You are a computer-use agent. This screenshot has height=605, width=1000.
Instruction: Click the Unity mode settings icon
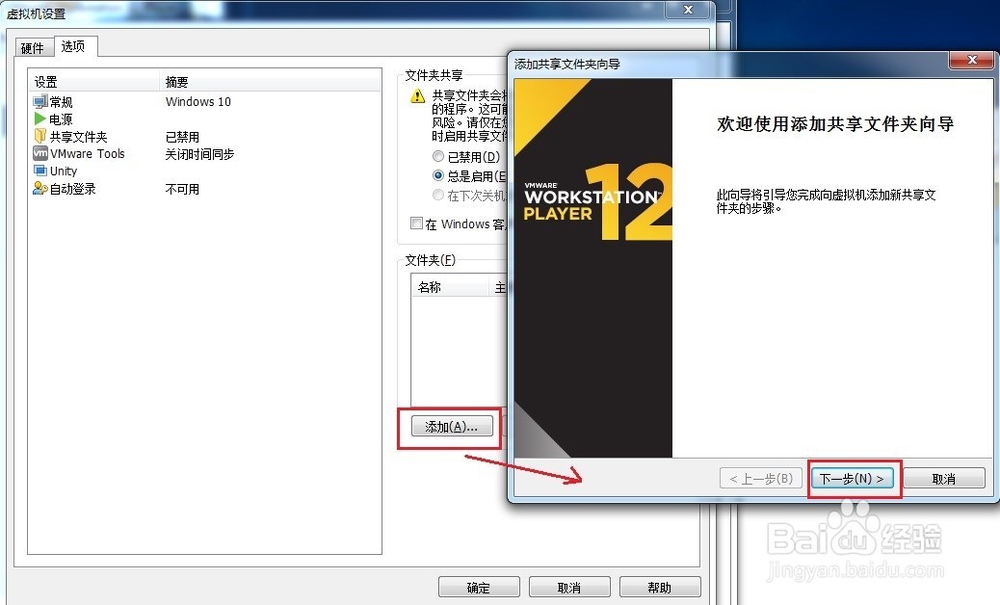pos(42,171)
